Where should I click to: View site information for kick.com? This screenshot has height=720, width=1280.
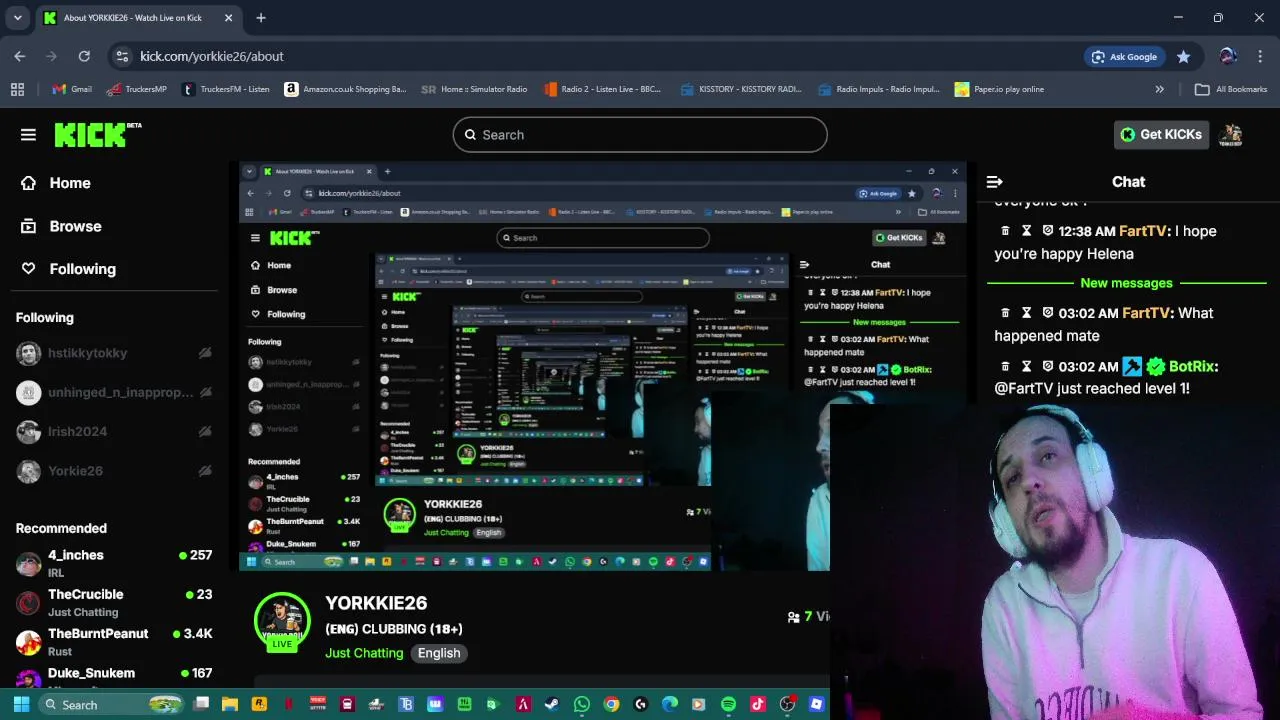pyautogui.click(x=121, y=57)
